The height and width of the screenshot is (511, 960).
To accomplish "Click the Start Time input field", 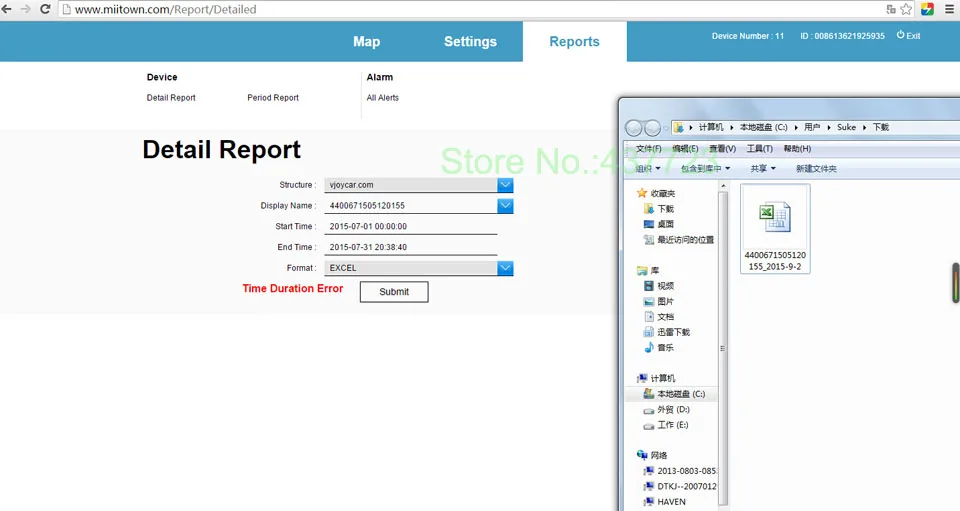I will 410,226.
